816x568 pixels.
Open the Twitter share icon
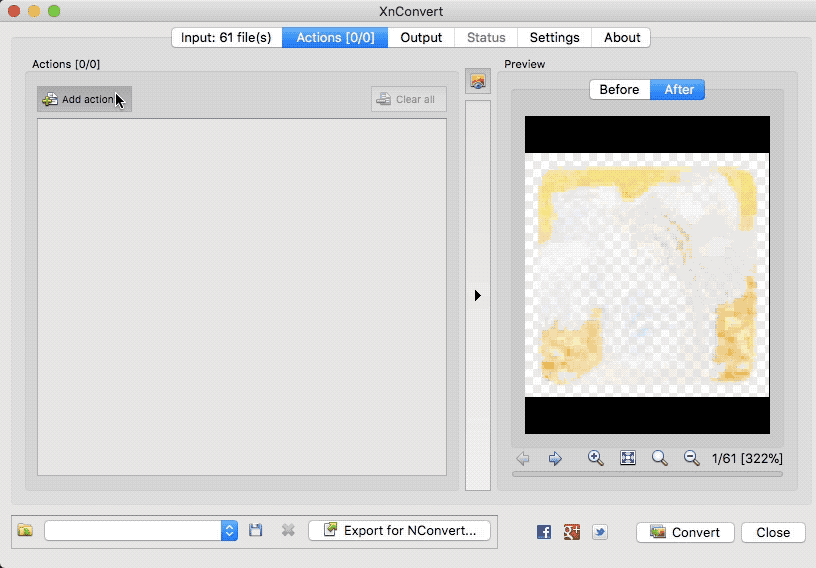point(600,532)
